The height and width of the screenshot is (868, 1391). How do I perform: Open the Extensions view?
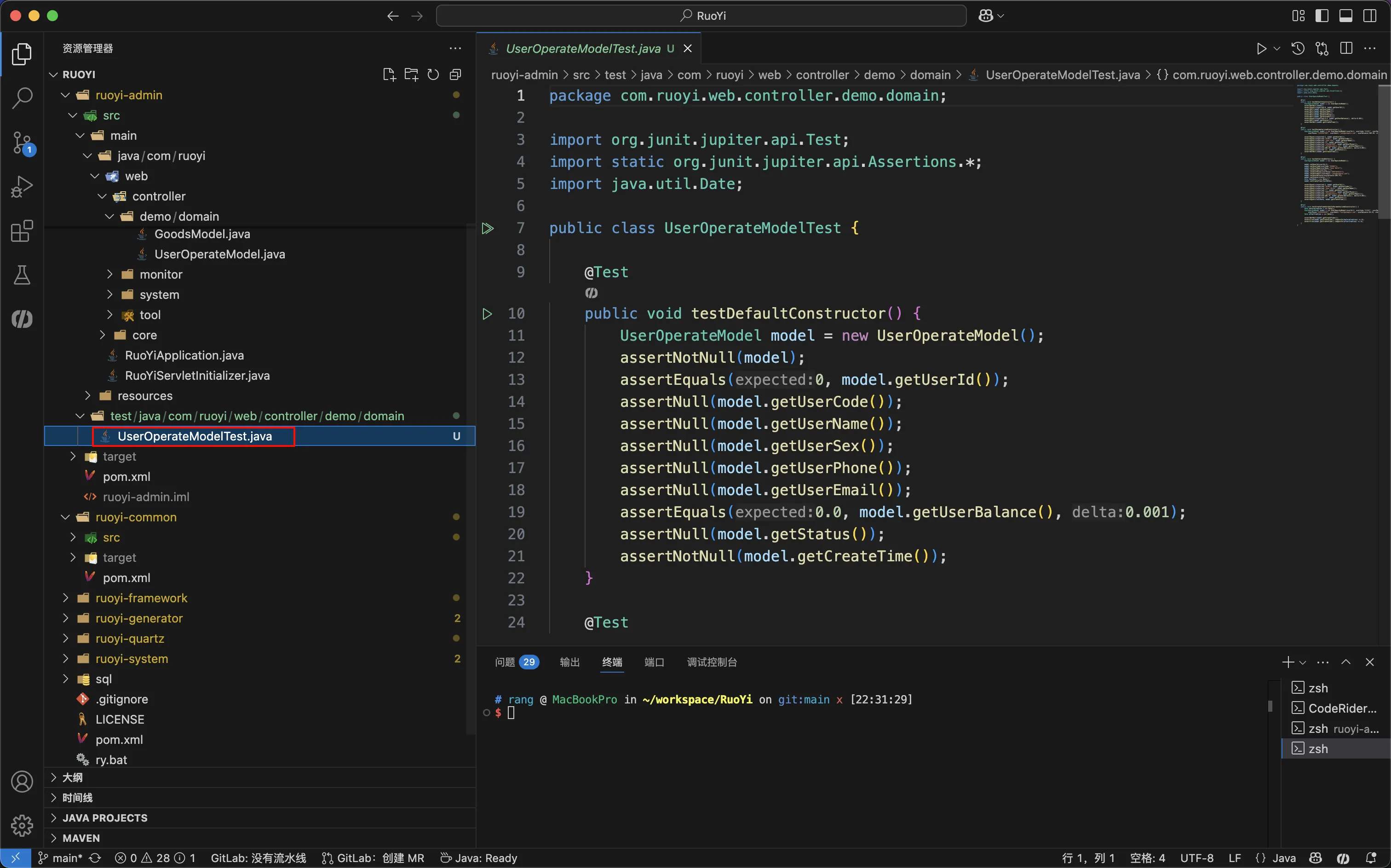pyautogui.click(x=22, y=231)
